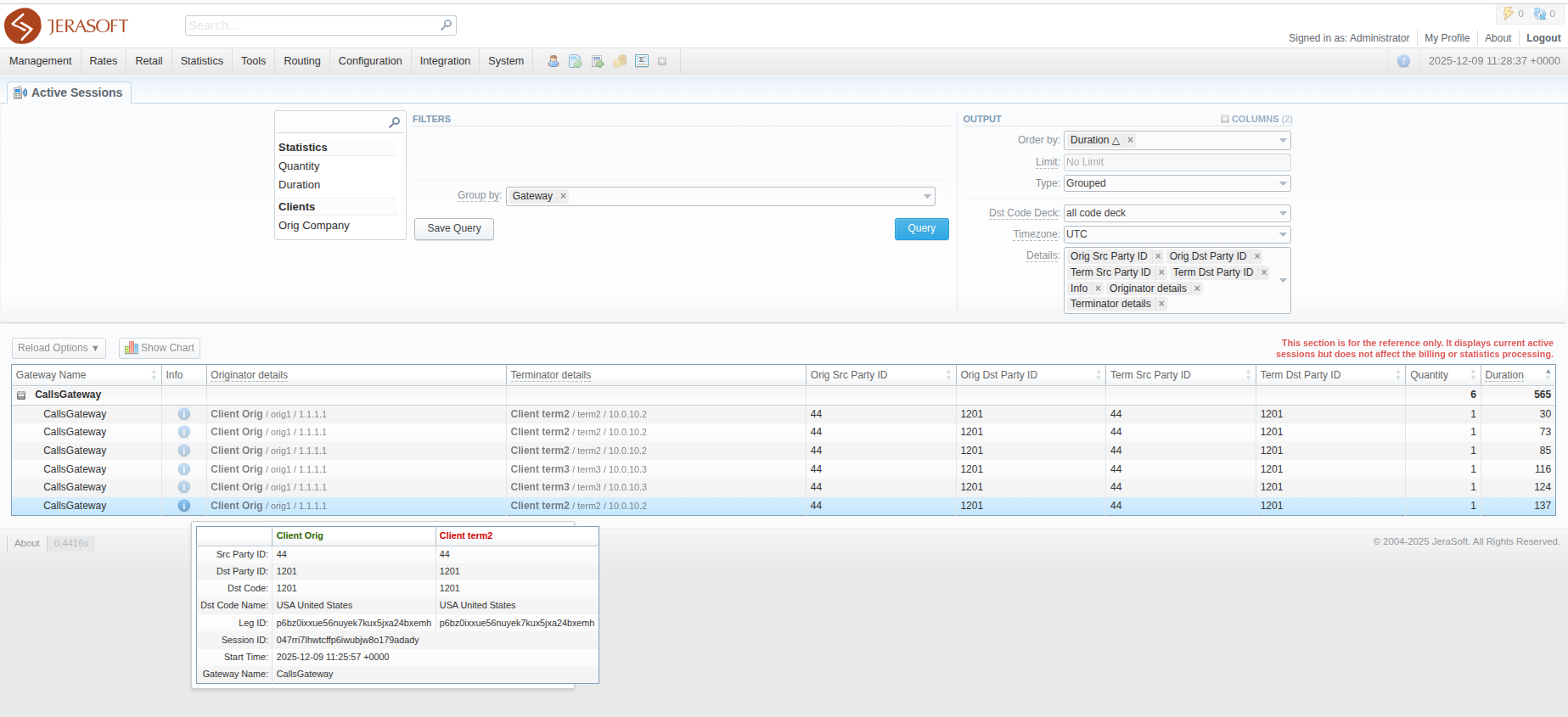This screenshot has width=1568, height=717.
Task: Click the blue Query button
Action: pos(922,229)
